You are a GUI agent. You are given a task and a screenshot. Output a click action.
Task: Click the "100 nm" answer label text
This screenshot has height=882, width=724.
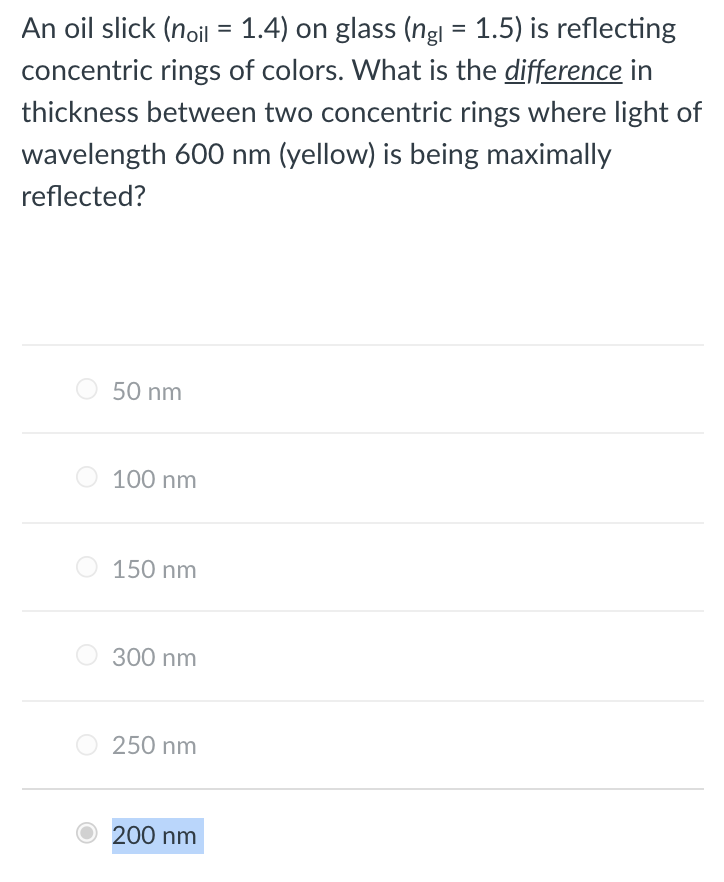pyautogui.click(x=154, y=480)
